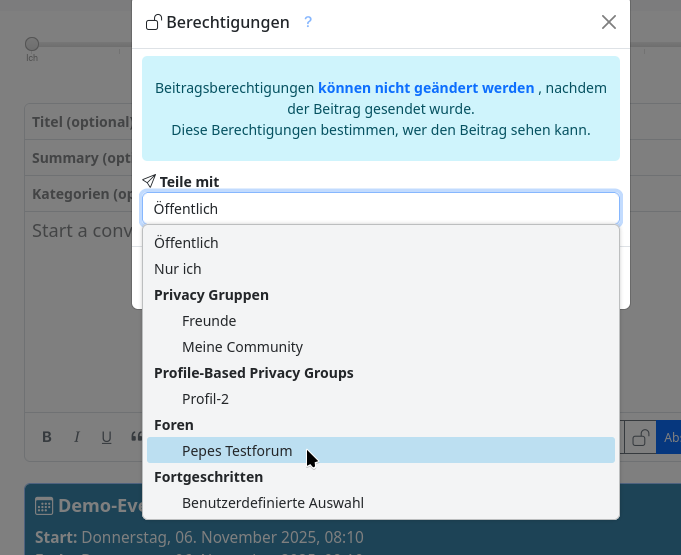Viewport: 681px width, 555px height.
Task: Select Profil-2 privacy group
Action: coord(205,399)
